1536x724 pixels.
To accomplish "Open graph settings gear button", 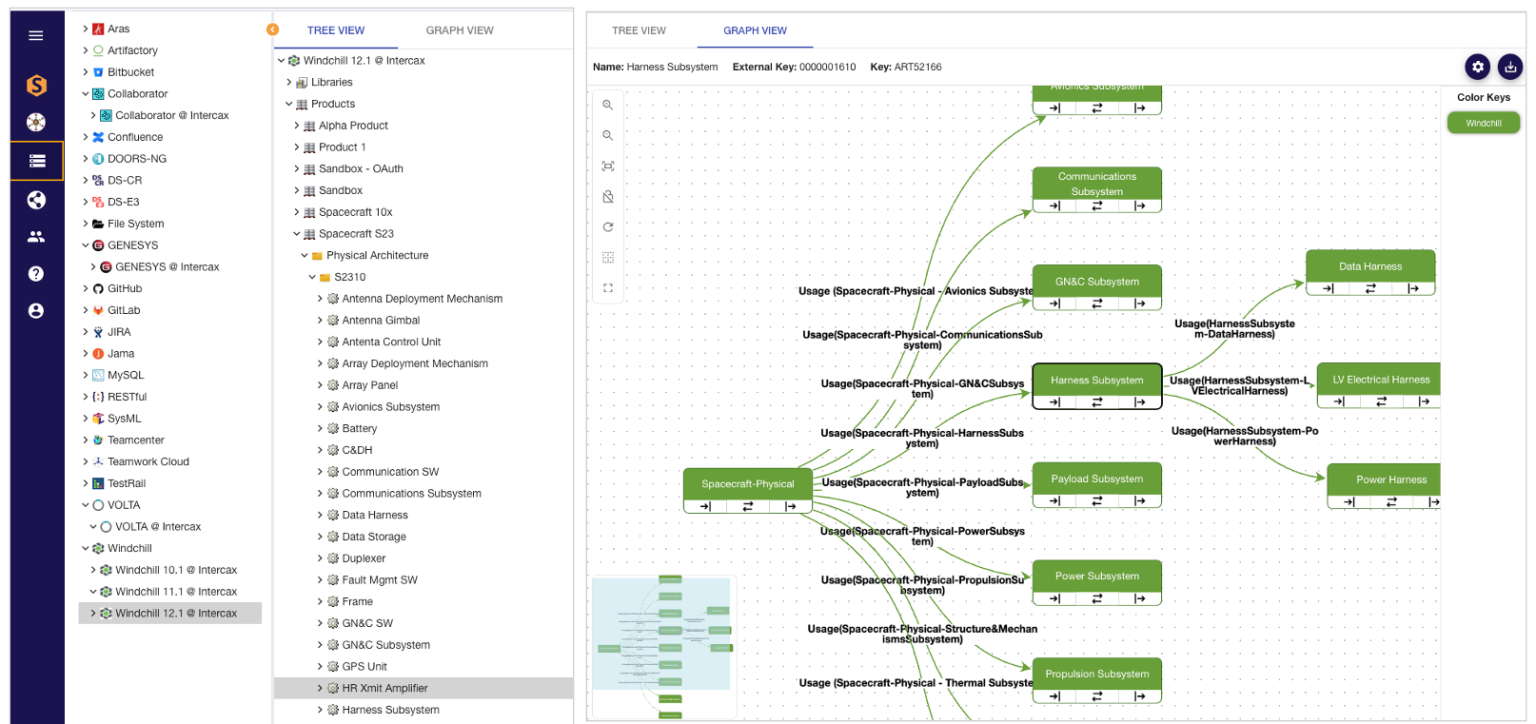I will point(1477,67).
